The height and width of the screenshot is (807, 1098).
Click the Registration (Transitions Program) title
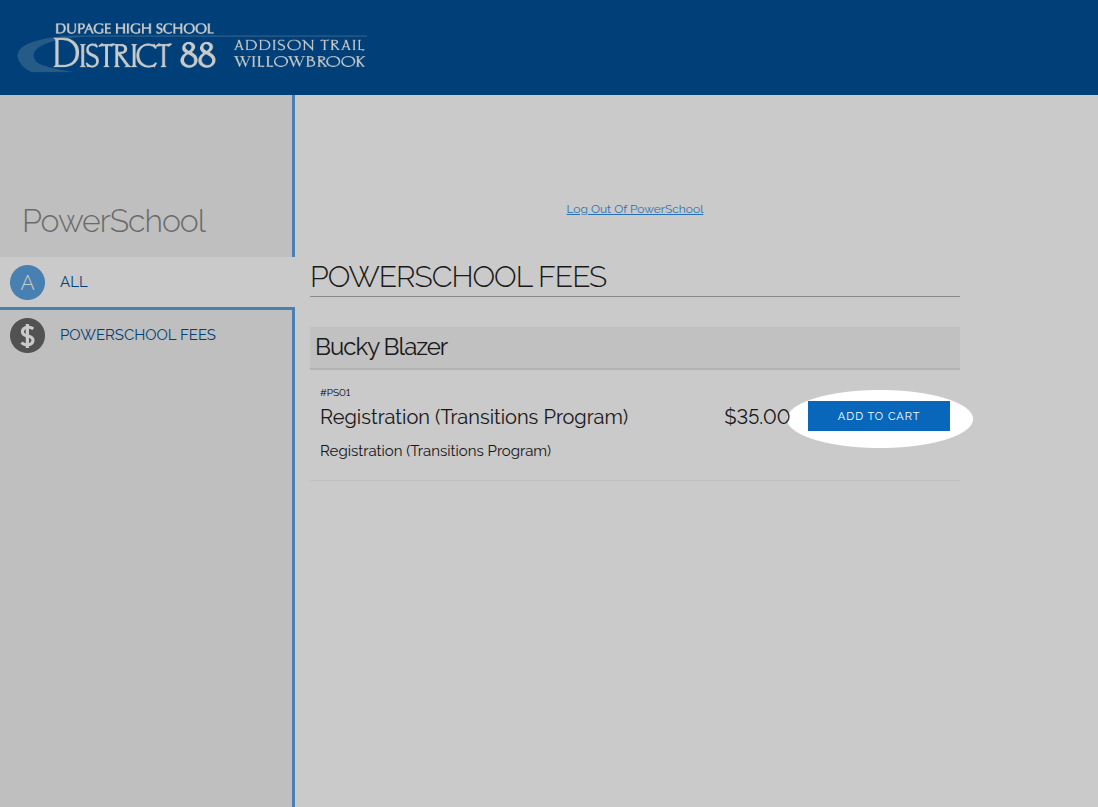474,417
